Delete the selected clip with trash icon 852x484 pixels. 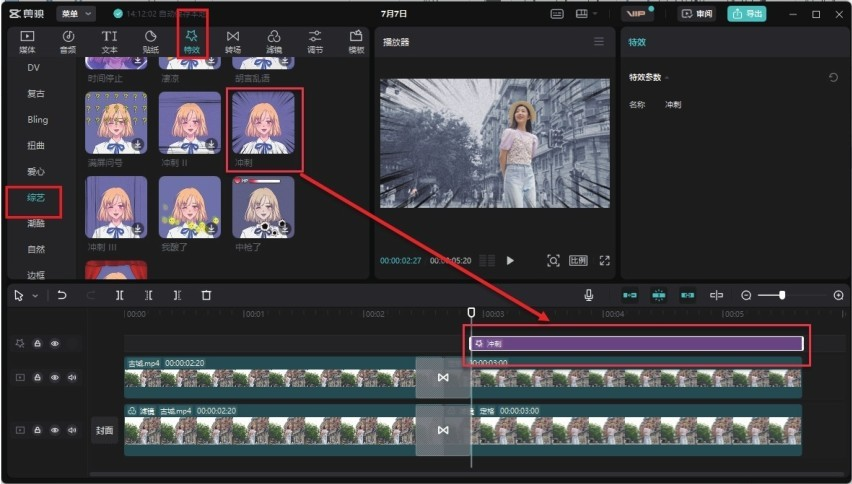click(206, 296)
